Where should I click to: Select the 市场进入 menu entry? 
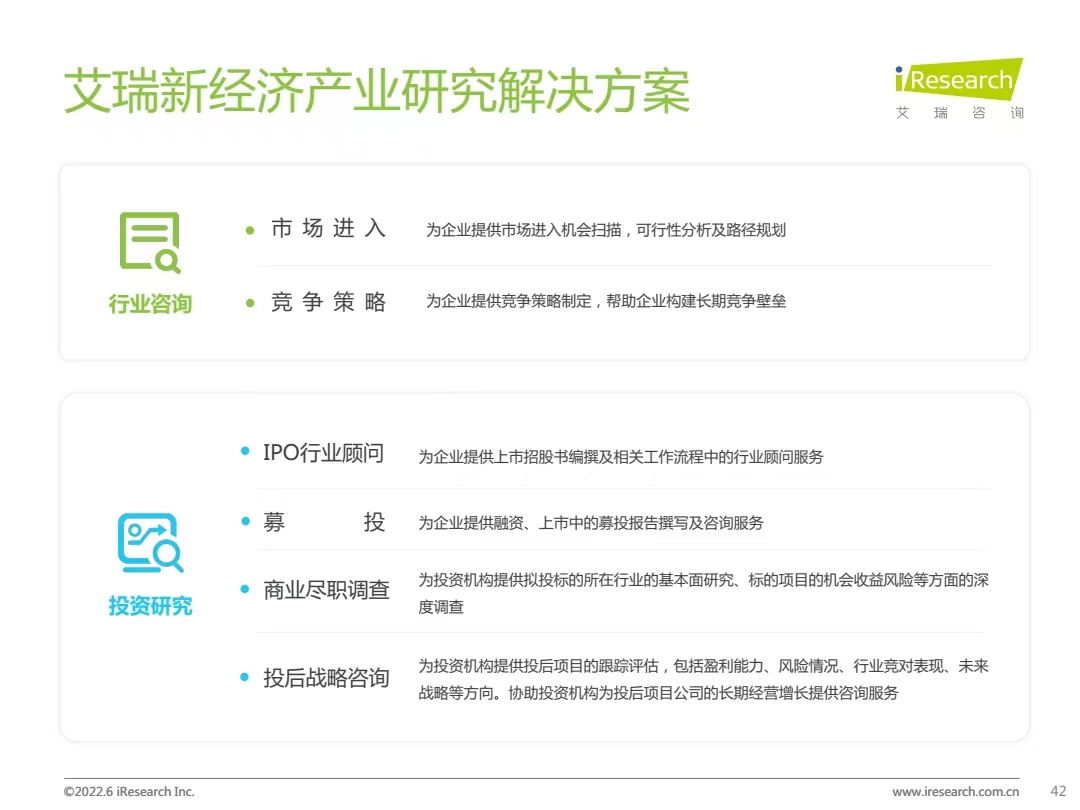click(327, 229)
